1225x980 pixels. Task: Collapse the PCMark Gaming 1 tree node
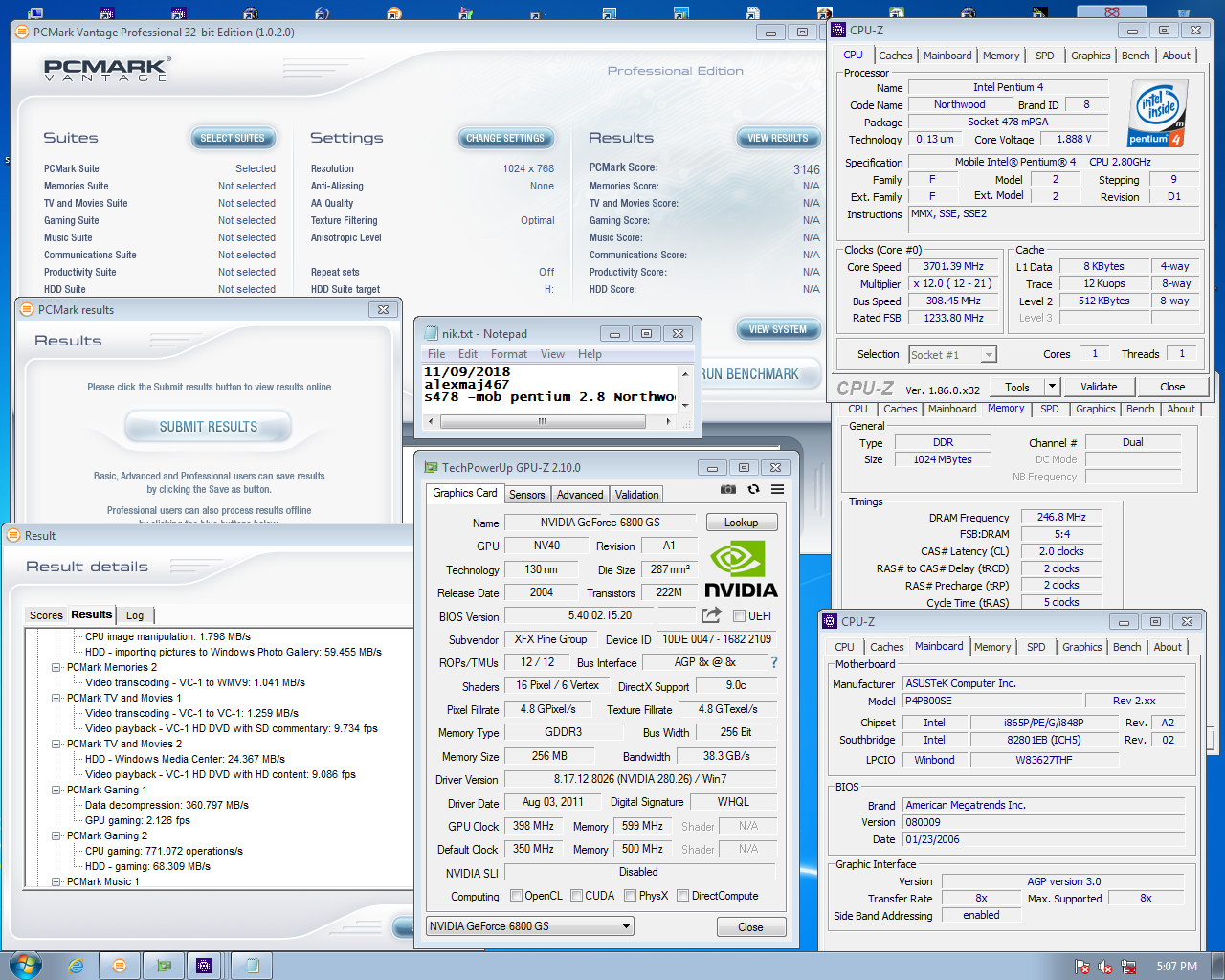56,790
